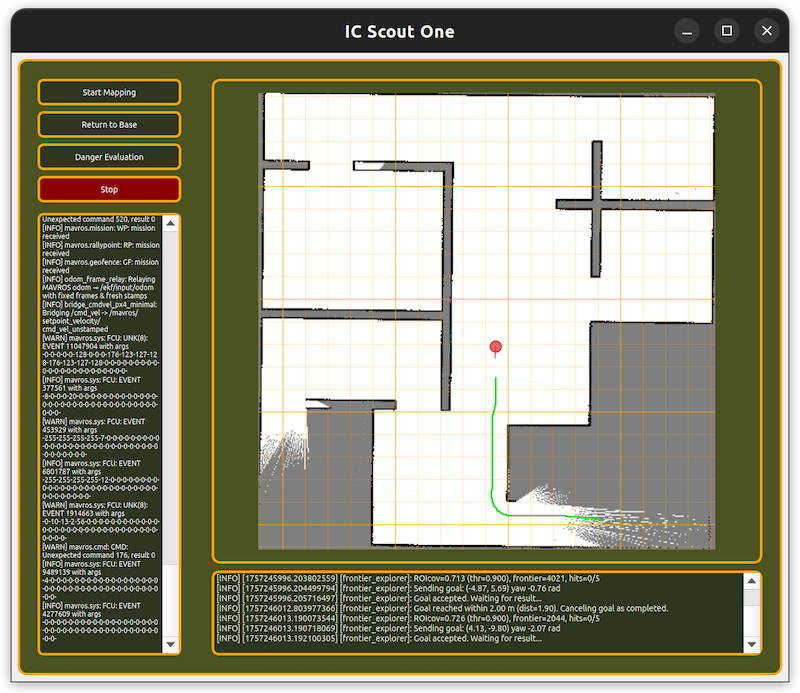Click the IC Scout One title bar
The height and width of the screenshot is (693, 800).
coord(400,31)
